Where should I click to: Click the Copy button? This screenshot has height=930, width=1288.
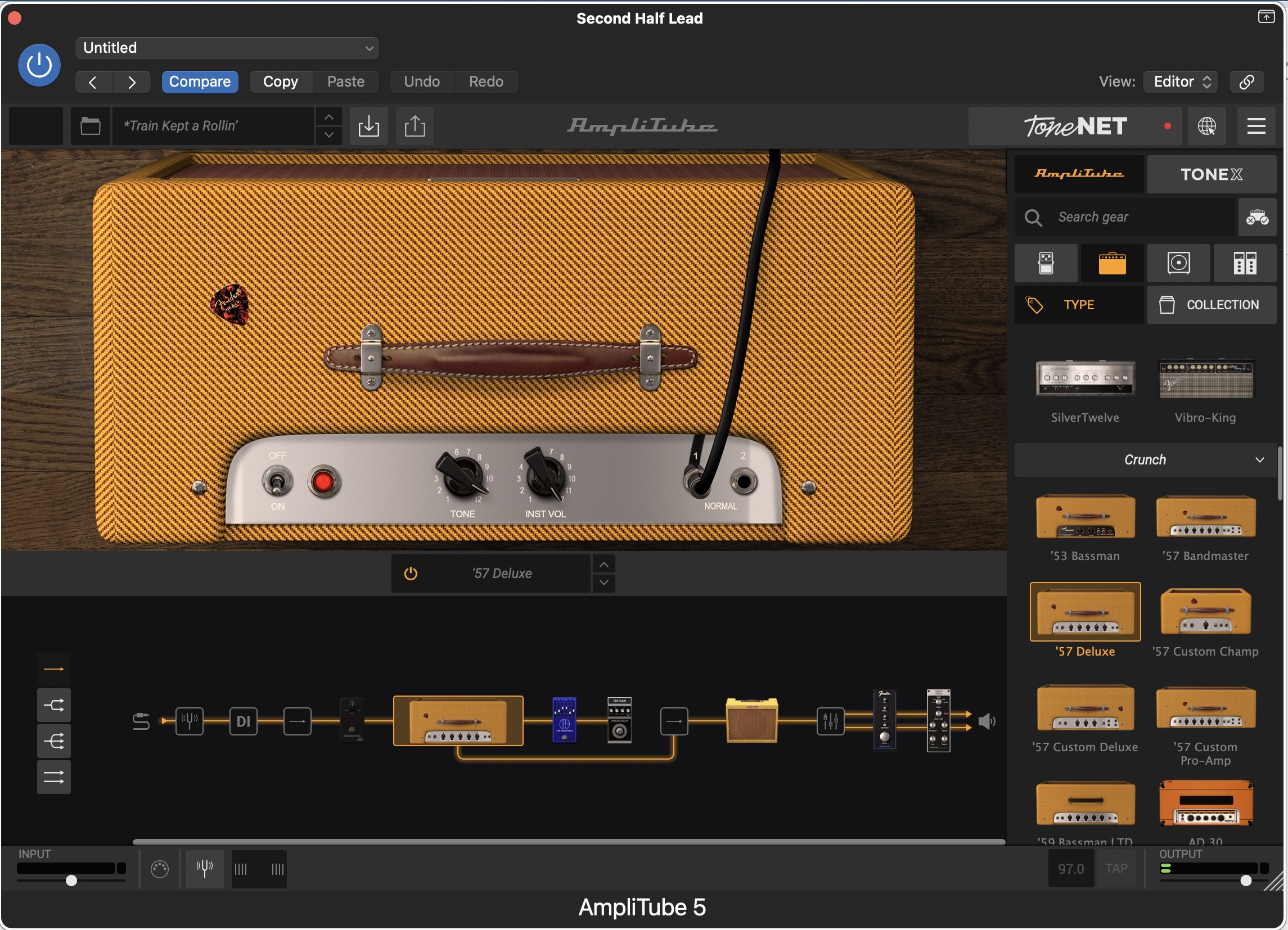(281, 82)
